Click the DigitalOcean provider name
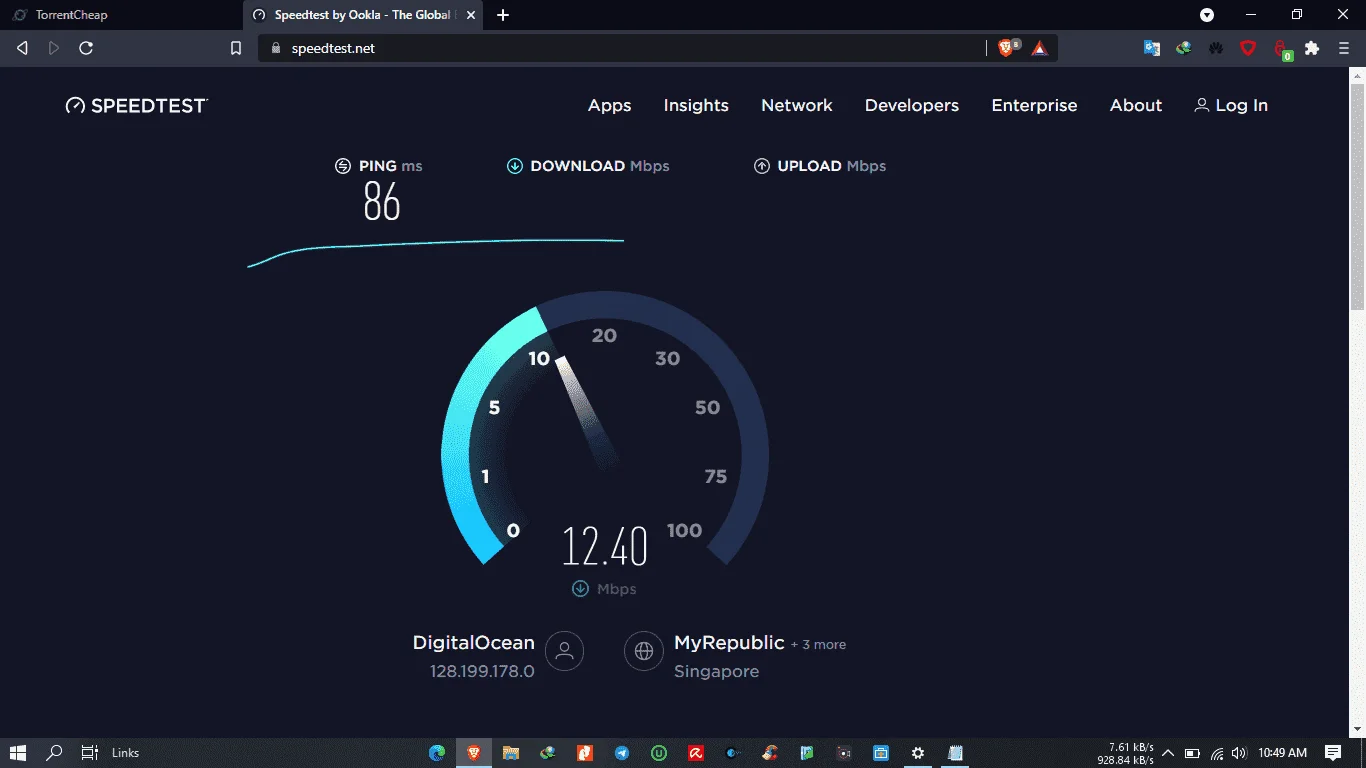The image size is (1366, 768). click(474, 643)
